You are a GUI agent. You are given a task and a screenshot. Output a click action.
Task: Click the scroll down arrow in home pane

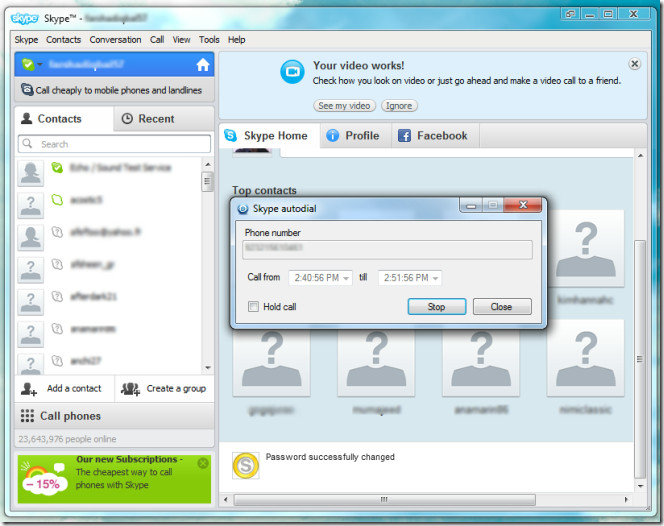click(641, 486)
